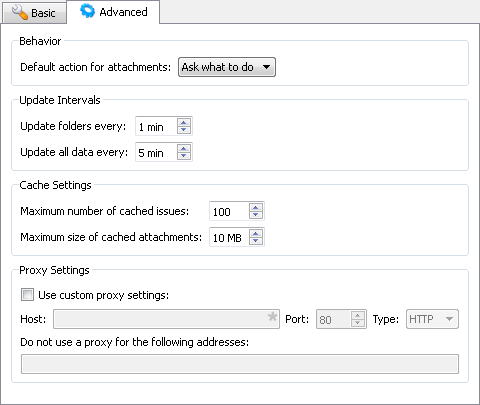
Task: Increase the Update all data every interval
Action: point(184,148)
